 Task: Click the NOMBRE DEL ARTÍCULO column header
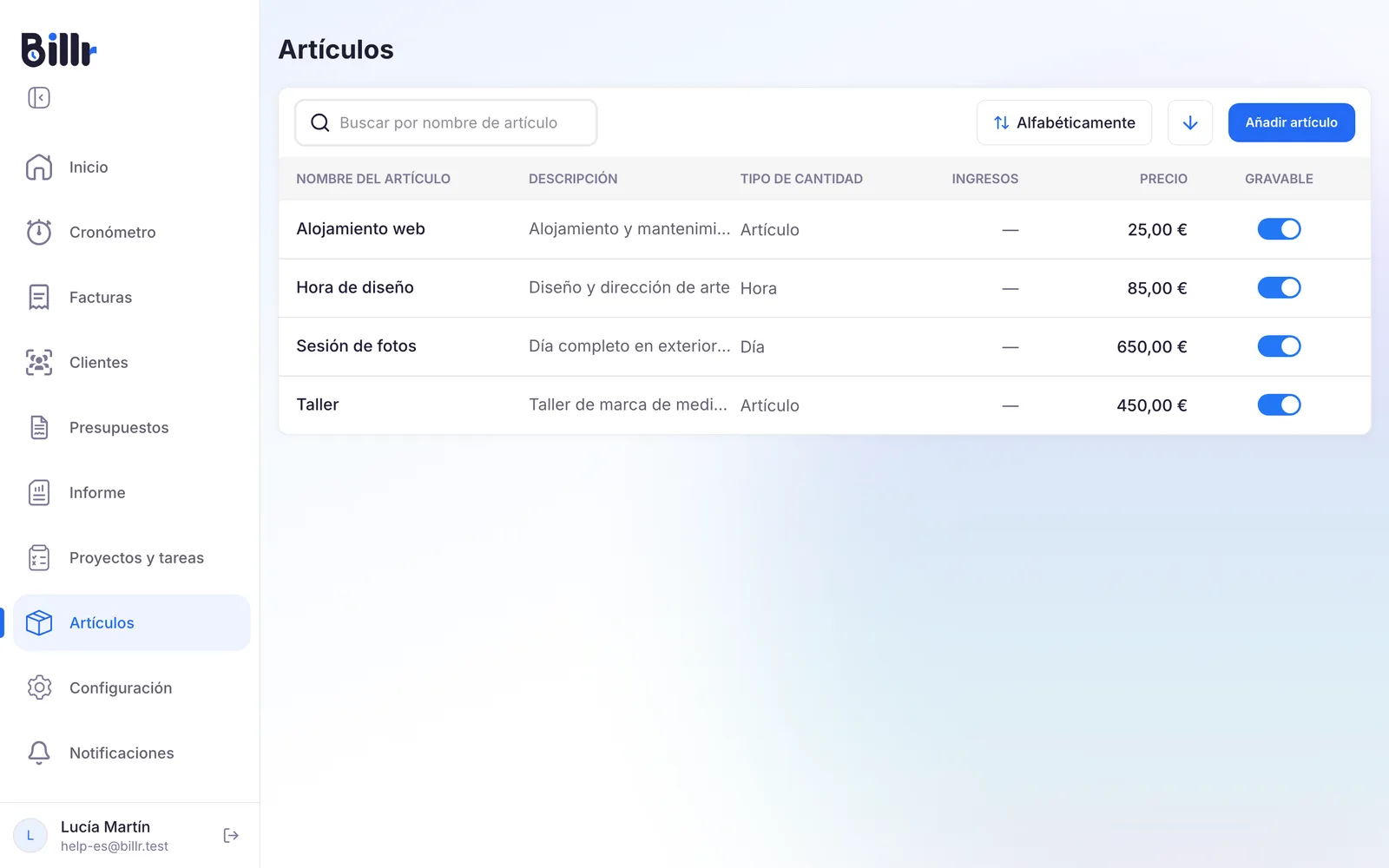pos(373,179)
